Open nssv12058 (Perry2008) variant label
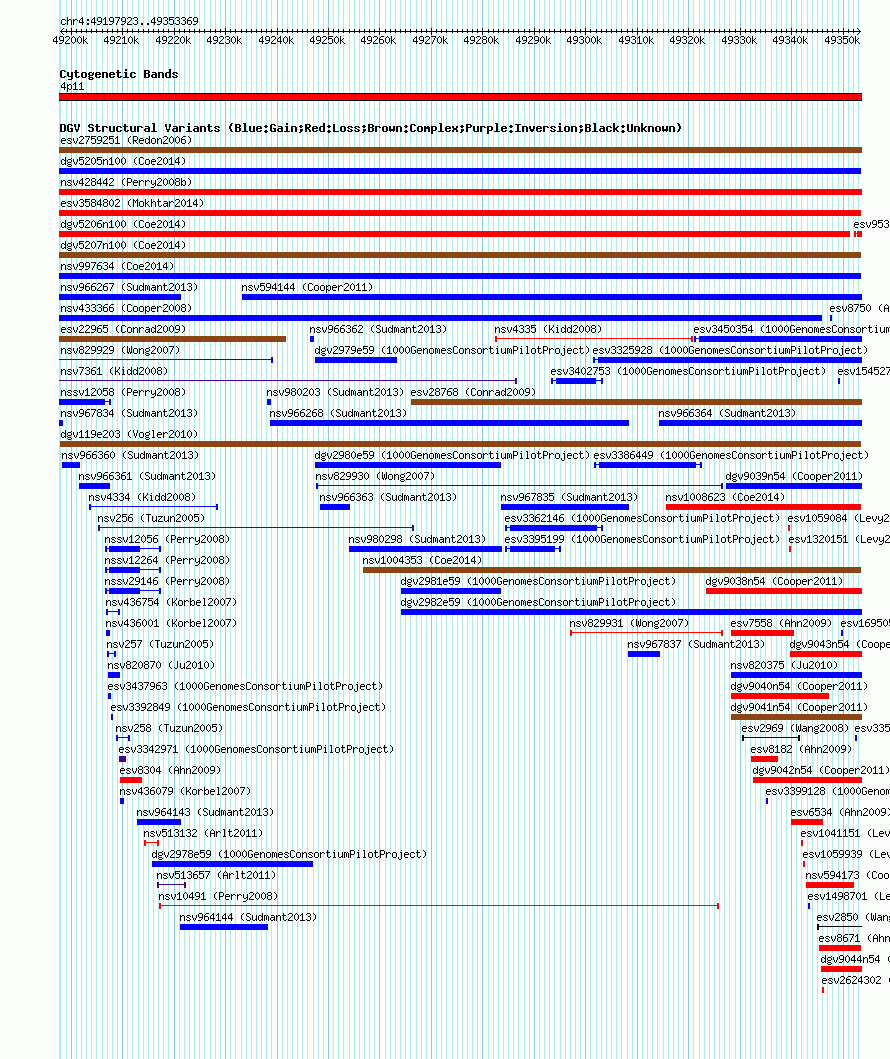The width and height of the screenshot is (890, 1059). [123, 392]
